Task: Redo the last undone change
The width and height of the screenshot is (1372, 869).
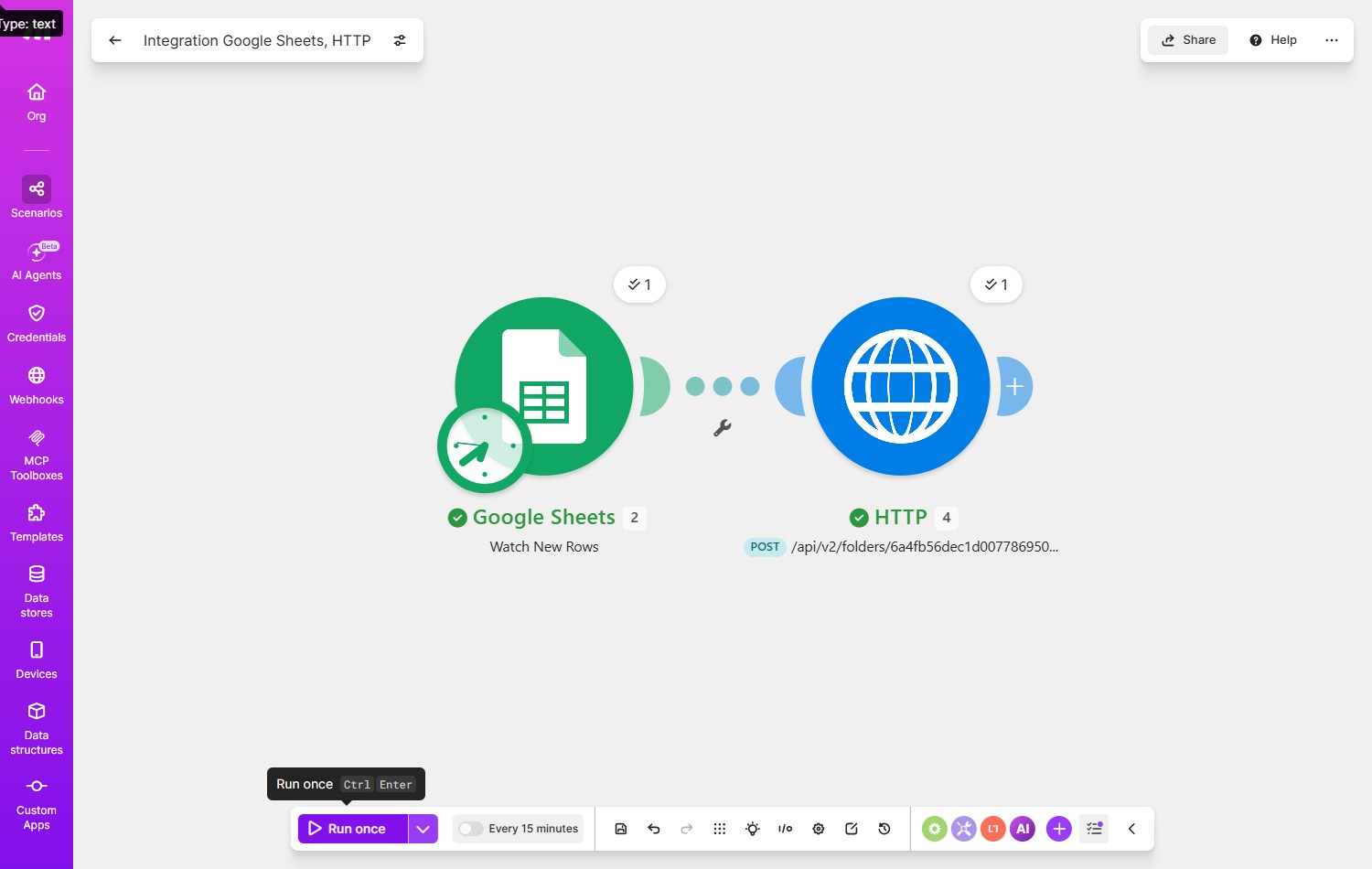Action: pos(687,829)
